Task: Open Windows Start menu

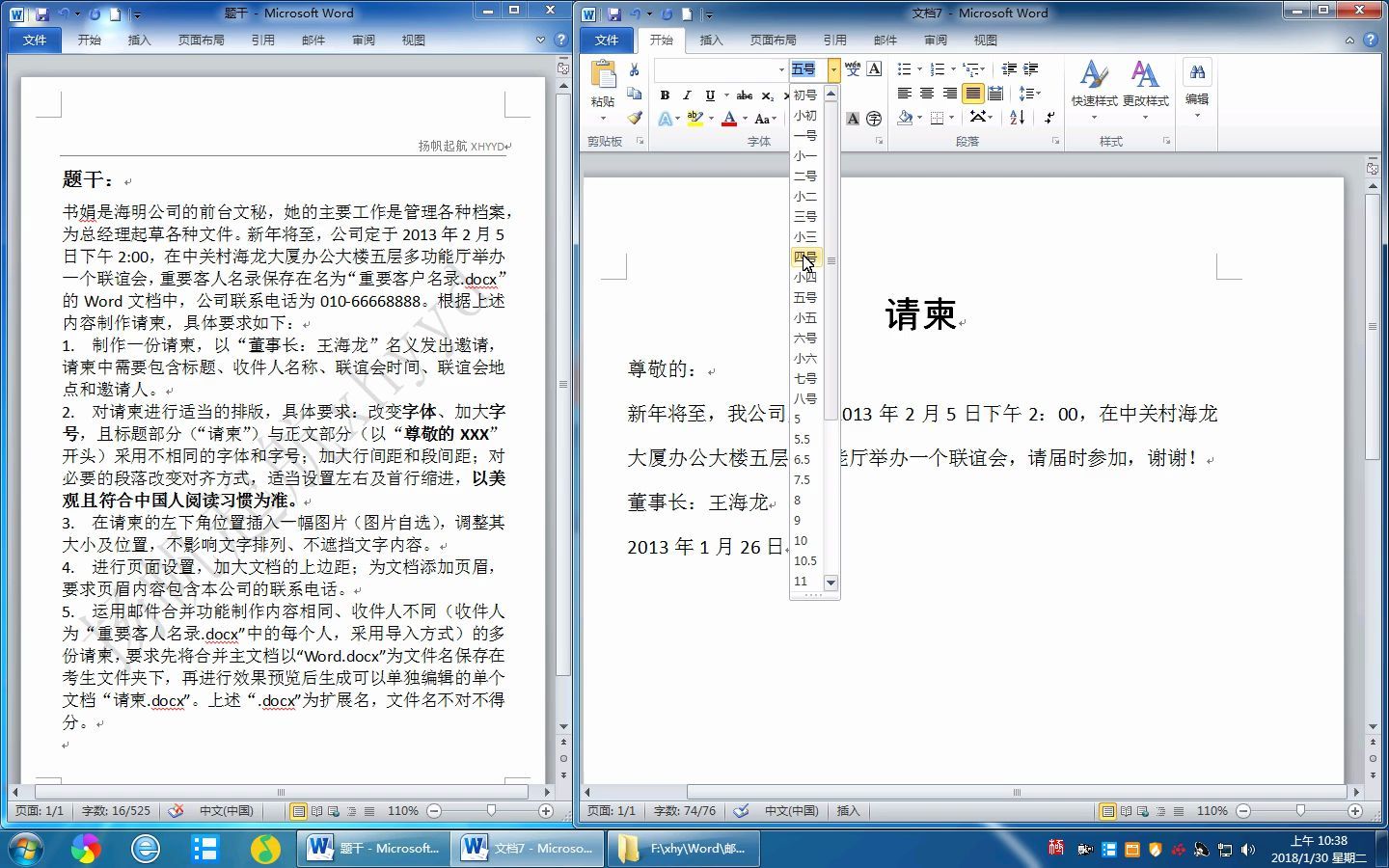Action: (x=27, y=848)
